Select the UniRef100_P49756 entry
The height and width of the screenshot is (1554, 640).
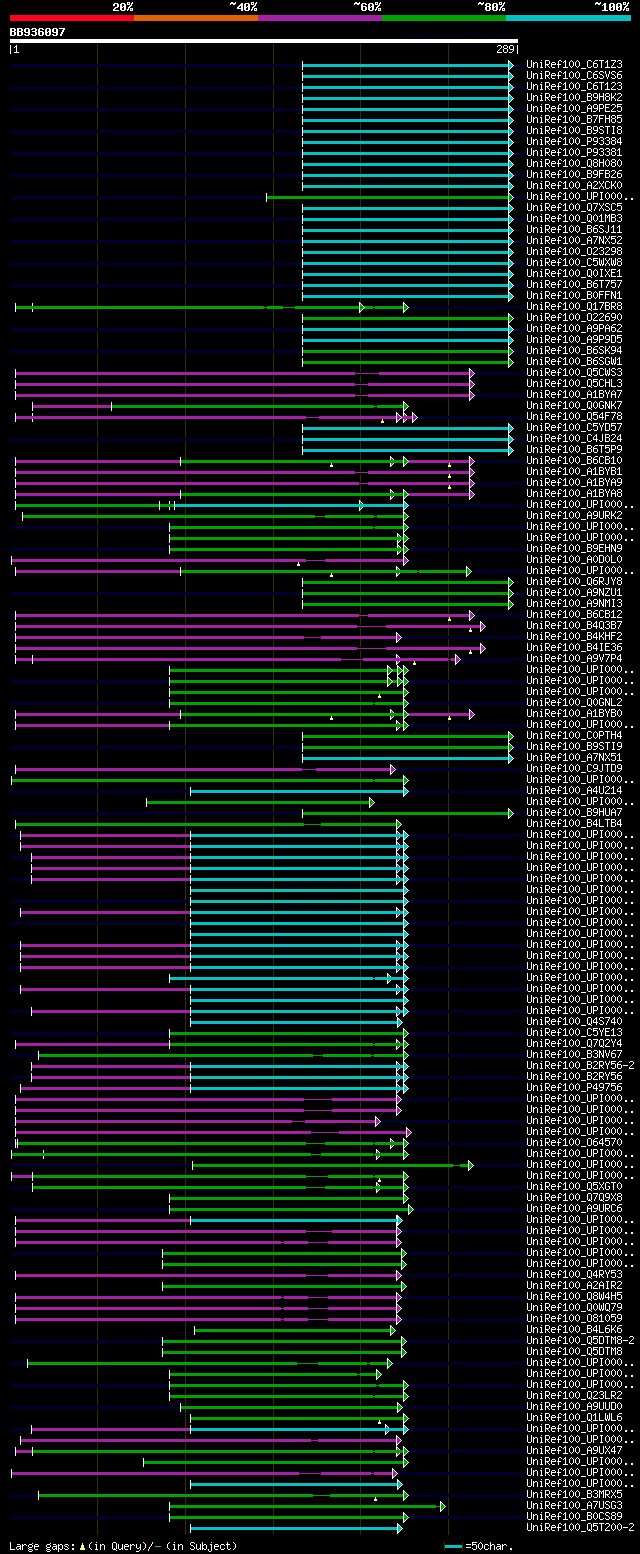[574, 1087]
